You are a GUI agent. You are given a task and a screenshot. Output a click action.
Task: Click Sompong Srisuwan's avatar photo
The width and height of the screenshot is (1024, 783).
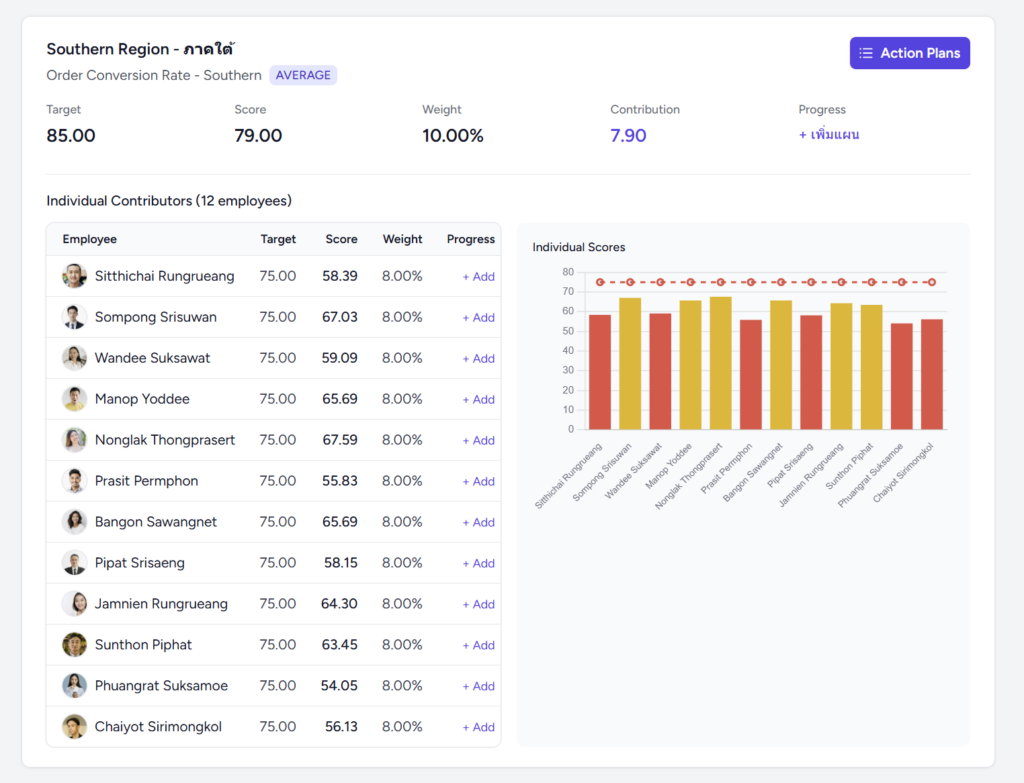pyautogui.click(x=74, y=317)
